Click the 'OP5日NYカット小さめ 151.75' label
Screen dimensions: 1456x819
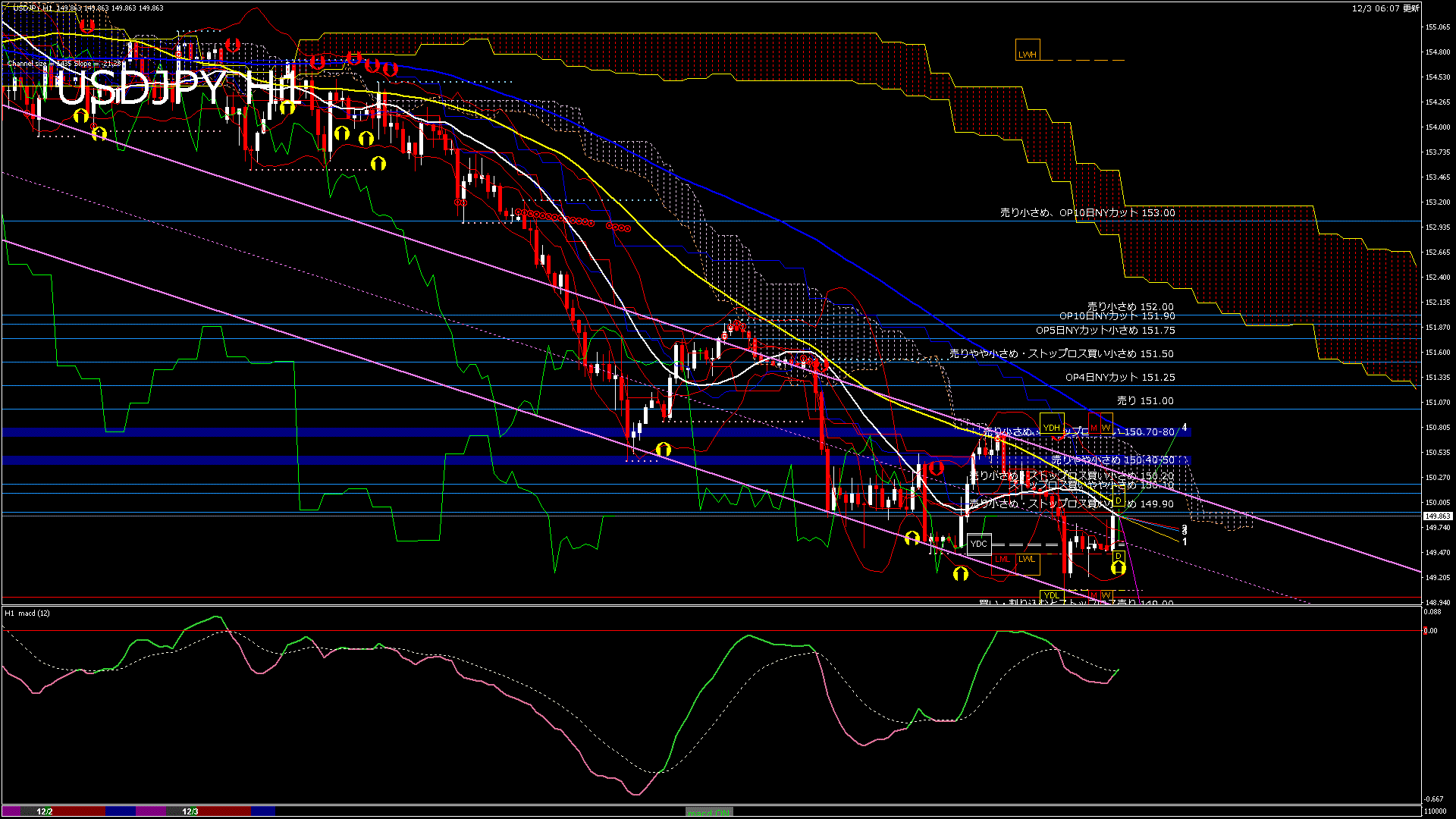coord(1106,331)
